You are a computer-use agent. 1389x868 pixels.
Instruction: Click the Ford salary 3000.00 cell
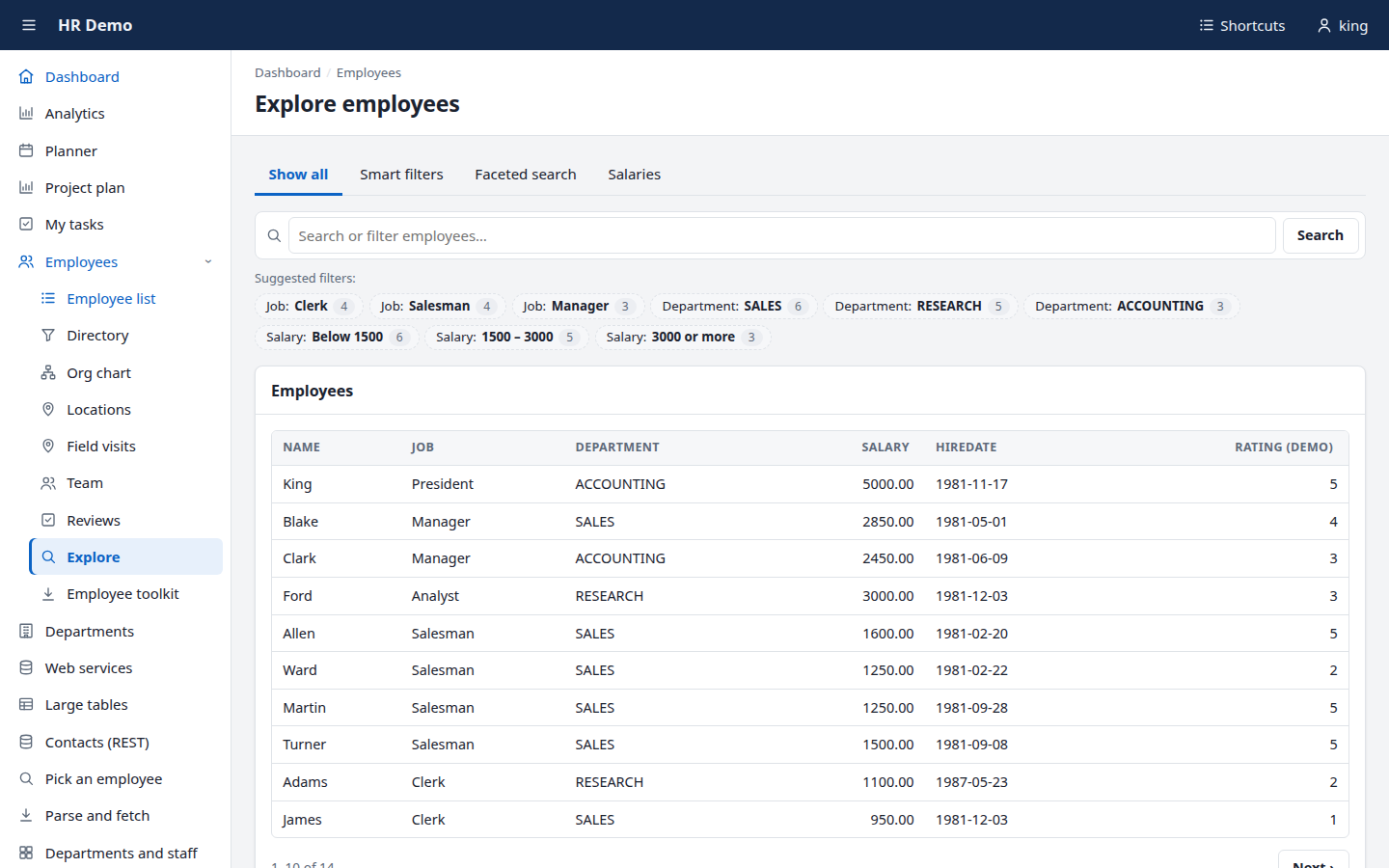888,596
